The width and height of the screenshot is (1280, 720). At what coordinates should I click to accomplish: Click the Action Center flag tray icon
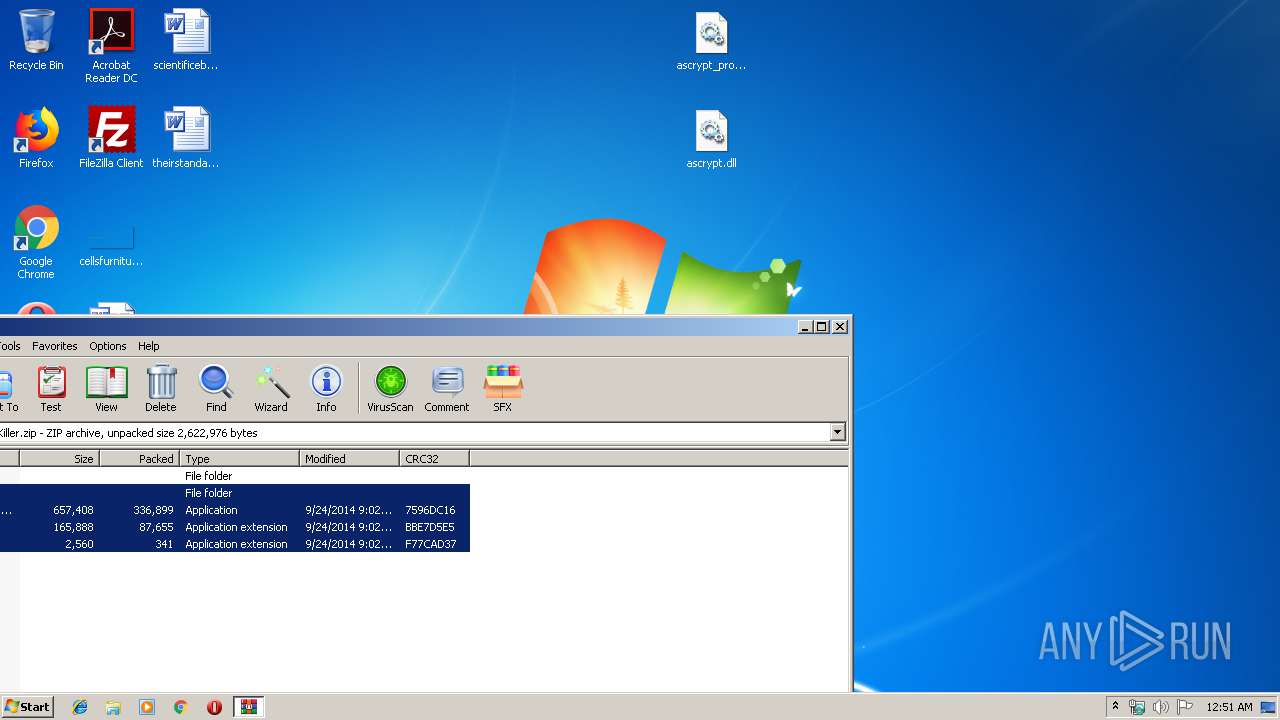[1184, 707]
